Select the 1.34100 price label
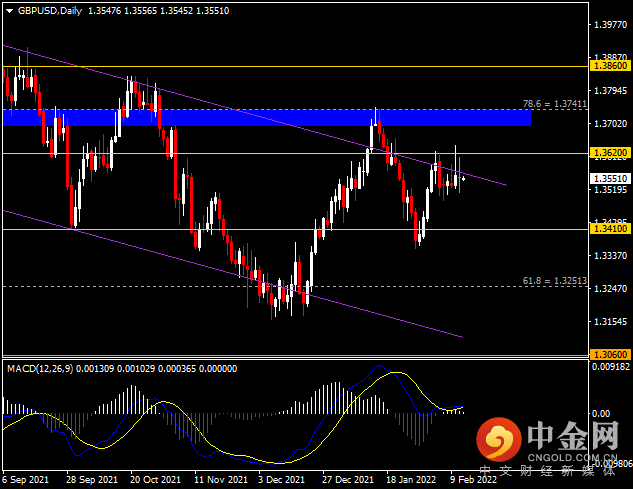The width and height of the screenshot is (633, 489). pos(611,229)
